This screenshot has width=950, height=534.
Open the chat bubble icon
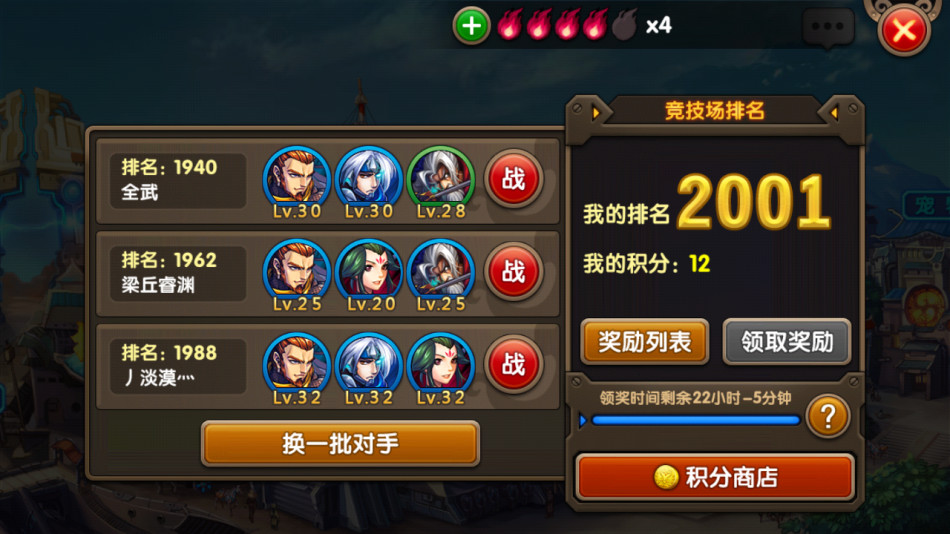point(828,28)
